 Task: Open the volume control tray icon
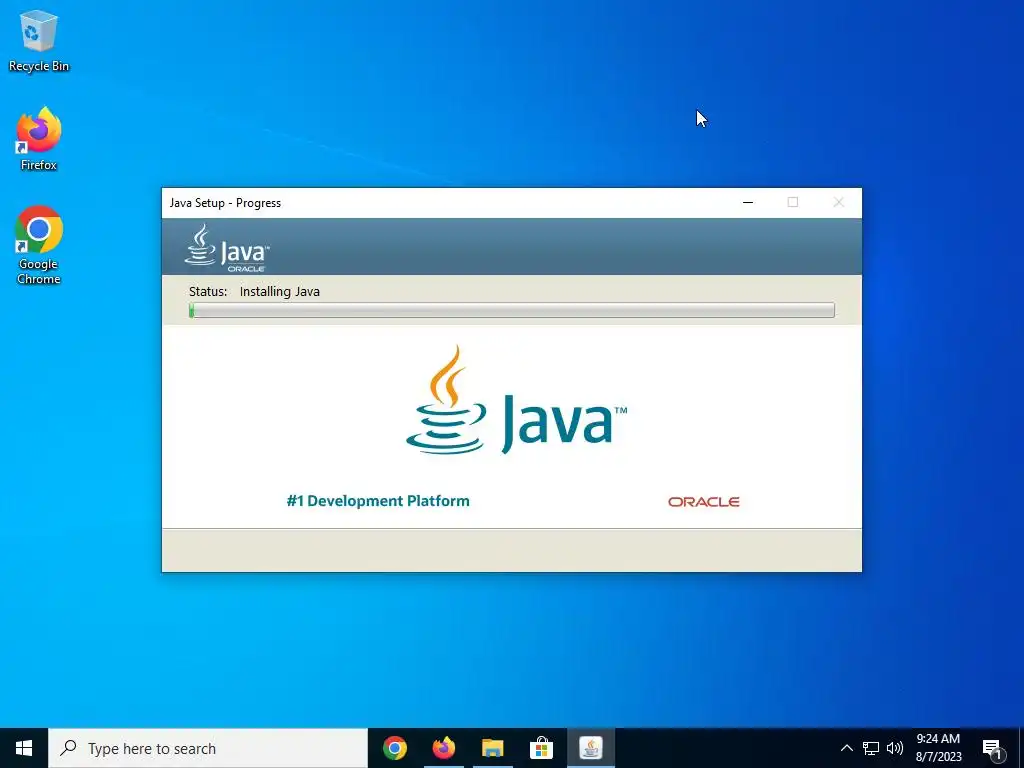tap(895, 748)
